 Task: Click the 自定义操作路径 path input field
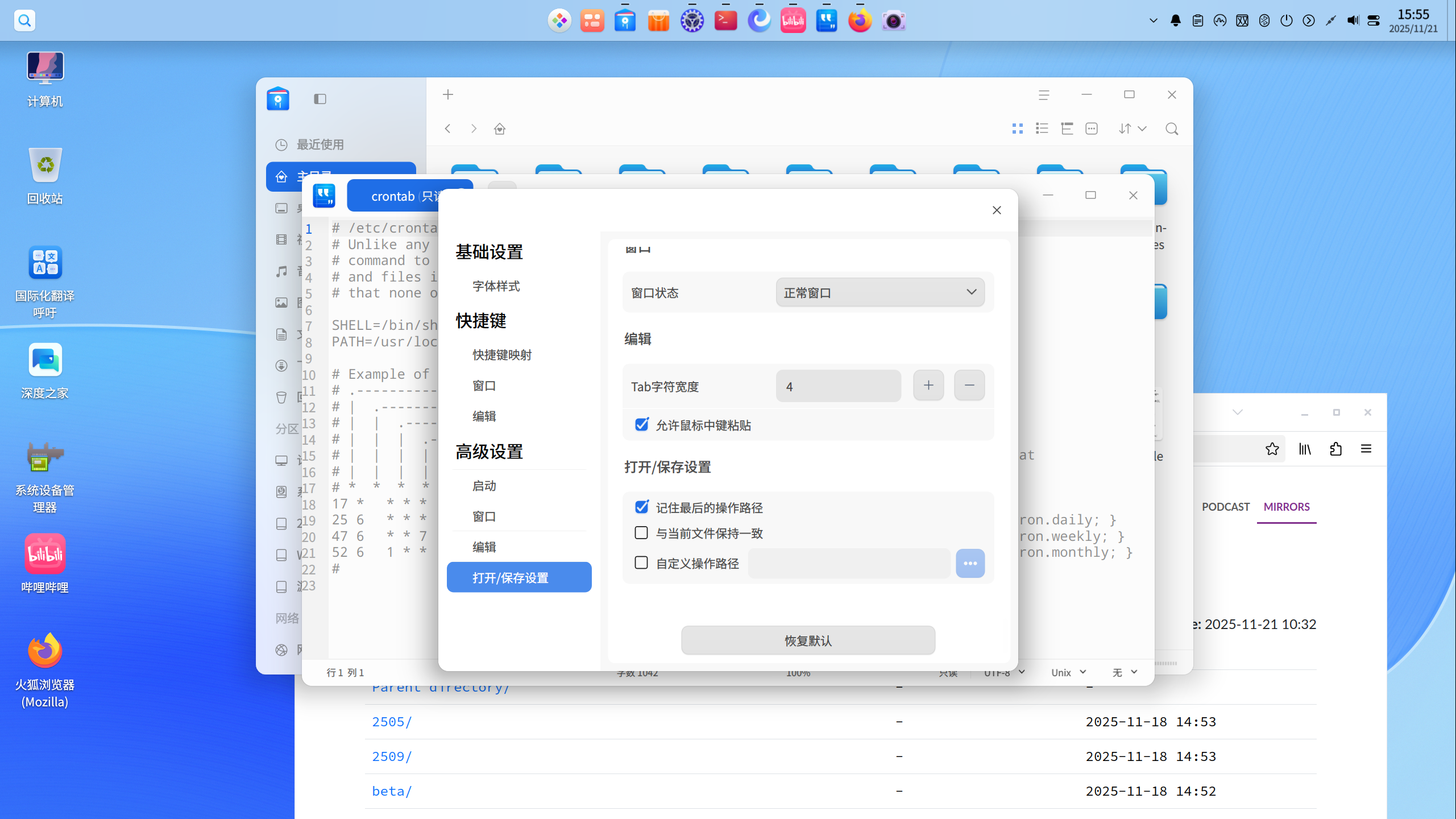point(849,563)
